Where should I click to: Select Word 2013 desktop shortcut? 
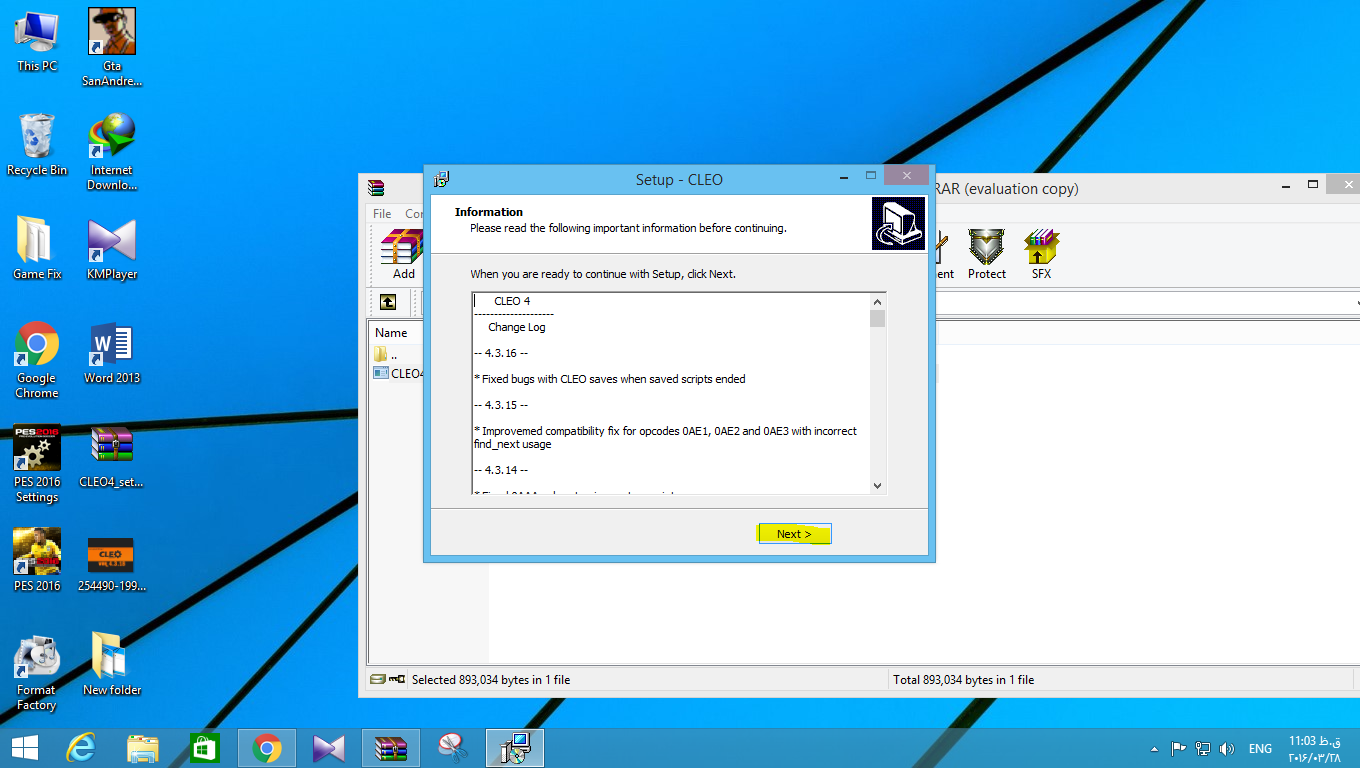112,353
